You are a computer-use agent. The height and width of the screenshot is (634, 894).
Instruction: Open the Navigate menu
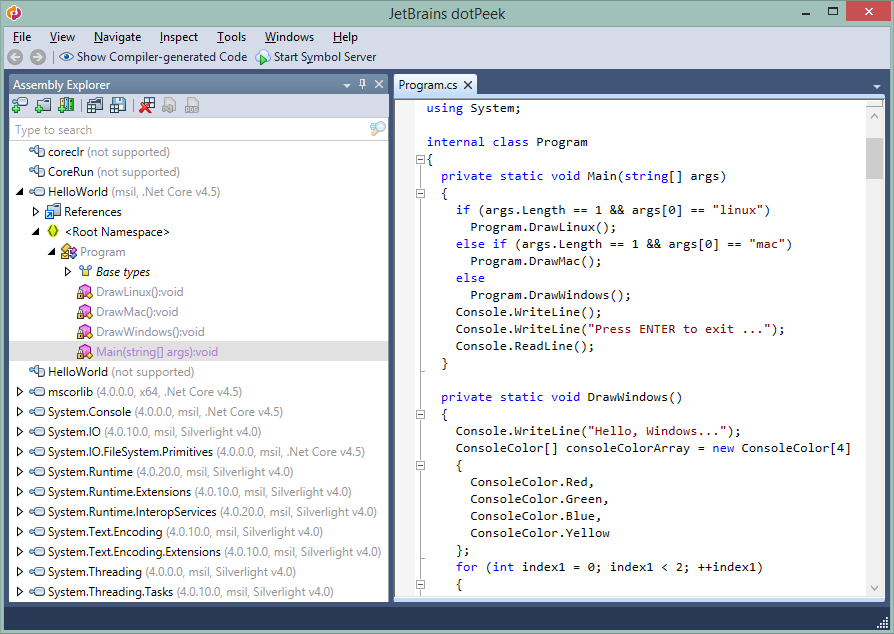pyautogui.click(x=117, y=37)
